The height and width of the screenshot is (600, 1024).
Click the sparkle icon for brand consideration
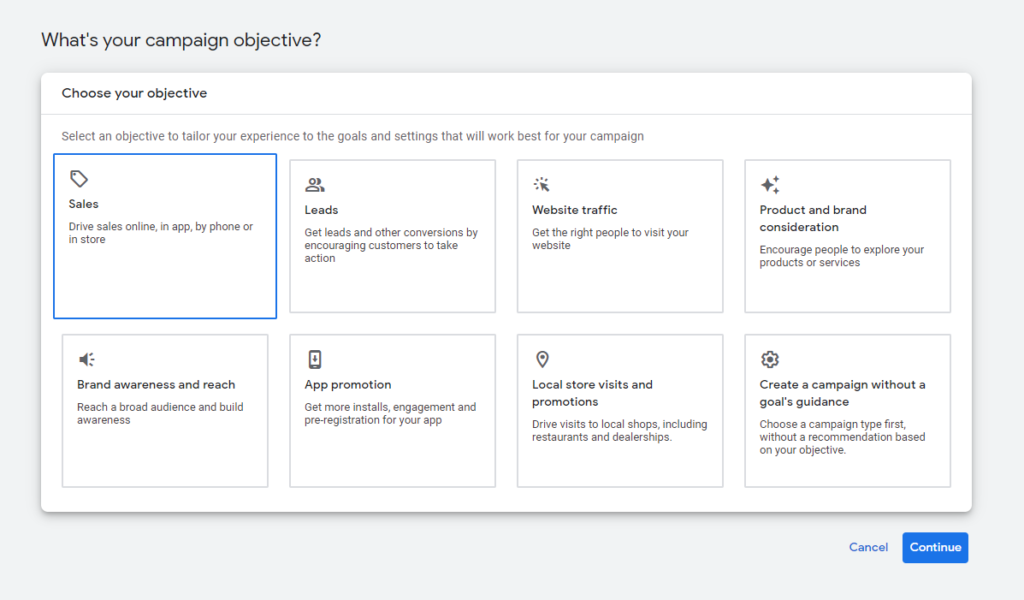click(770, 185)
